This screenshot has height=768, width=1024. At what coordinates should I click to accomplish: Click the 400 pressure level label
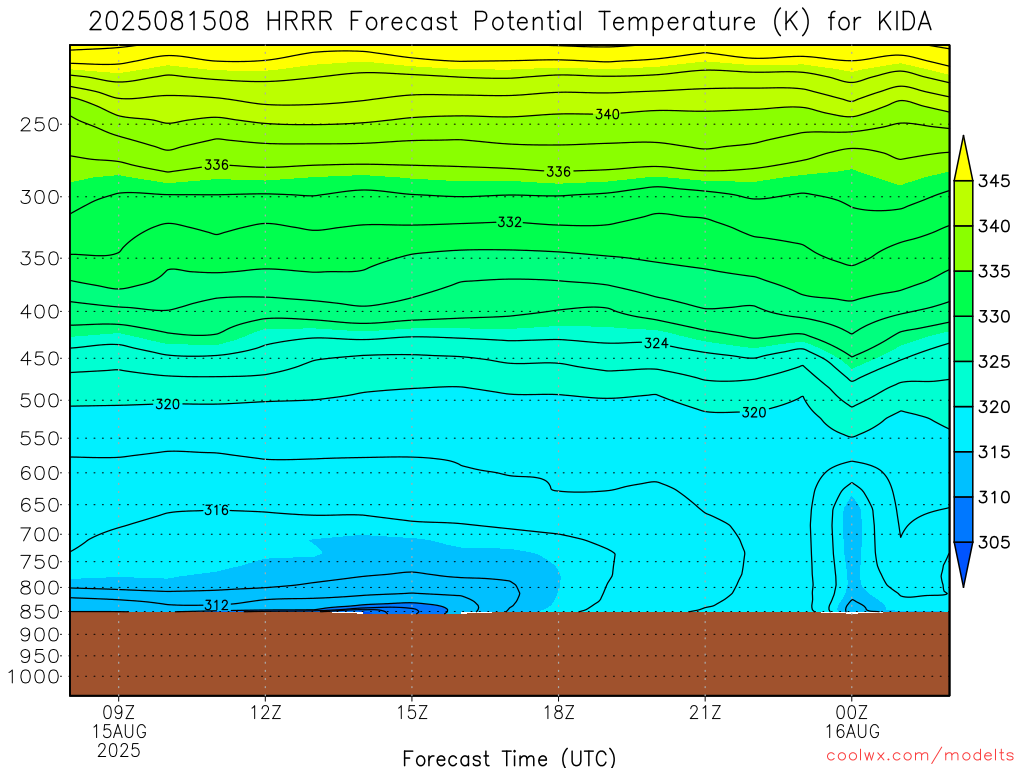(40, 312)
